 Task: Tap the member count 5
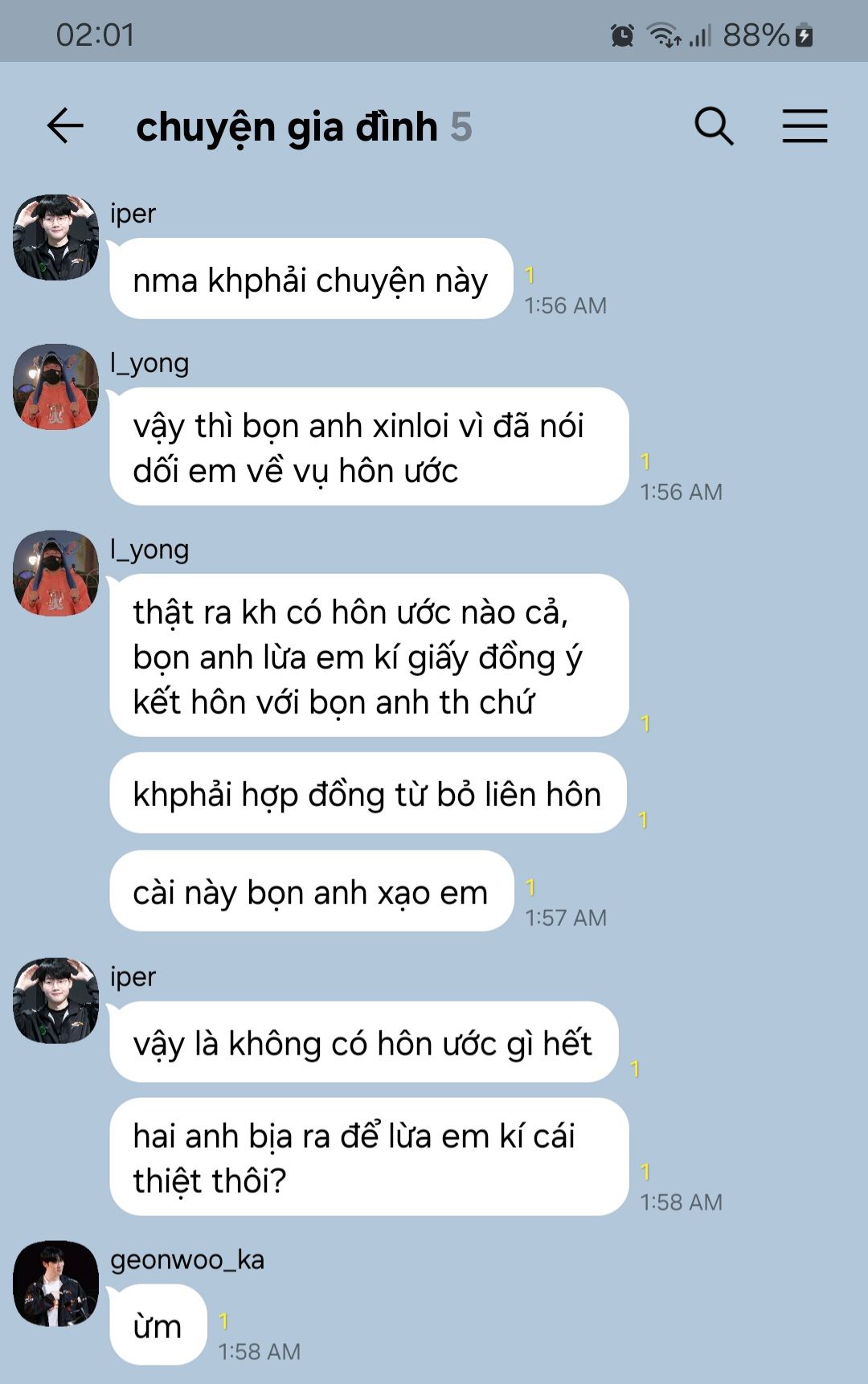click(x=461, y=127)
